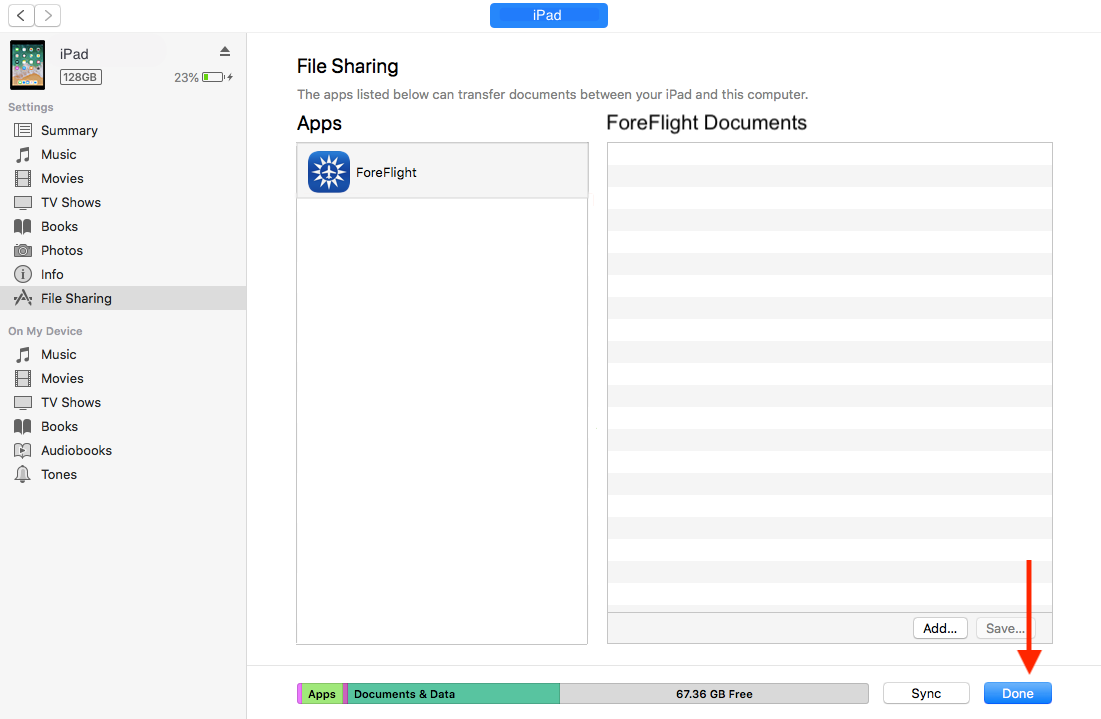Click the Audiobooks icon in sidebar
Viewport: 1101px width, 719px height.
[23, 450]
